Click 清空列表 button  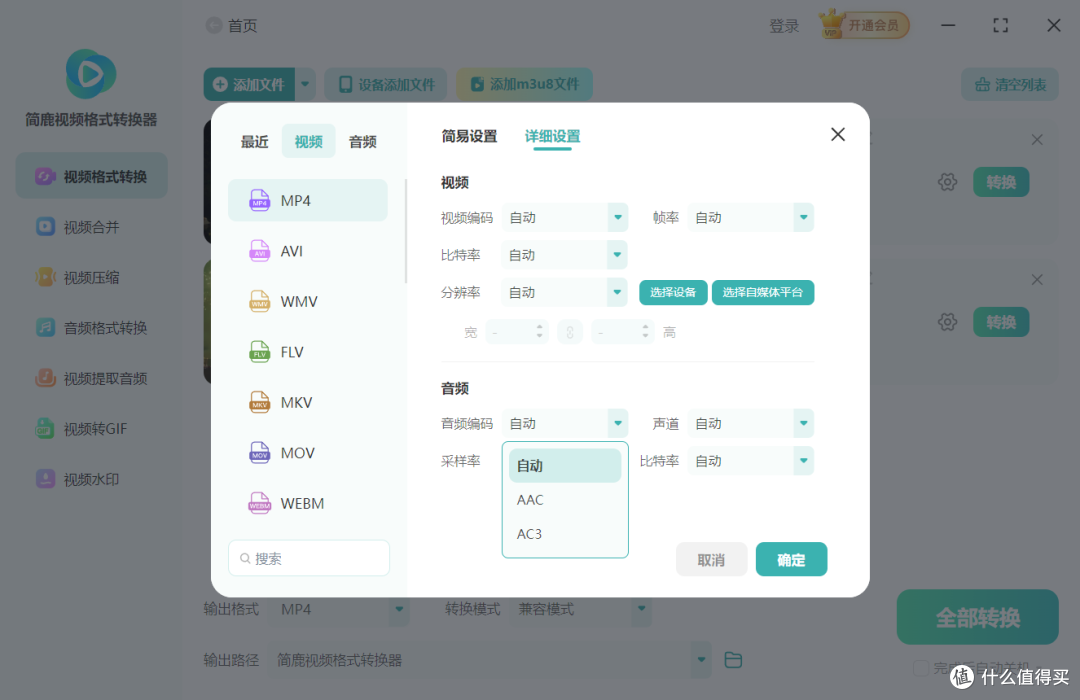tap(1010, 85)
